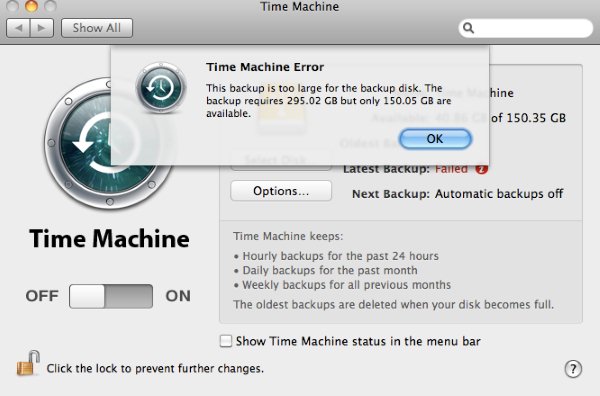Click the large Time Machine clock icon

109,143
